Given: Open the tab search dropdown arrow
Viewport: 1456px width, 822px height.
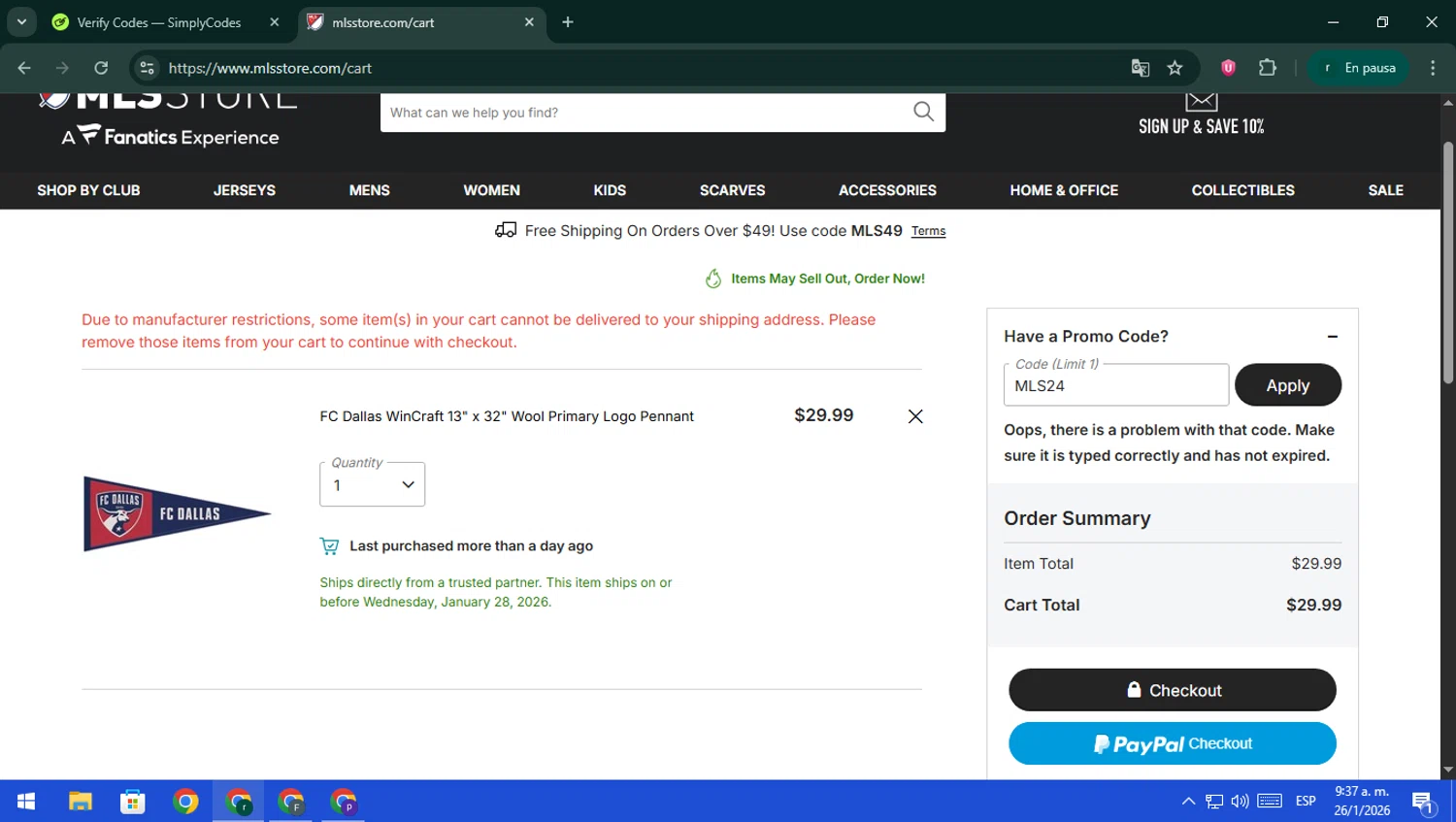Looking at the screenshot, I should 21,21.
